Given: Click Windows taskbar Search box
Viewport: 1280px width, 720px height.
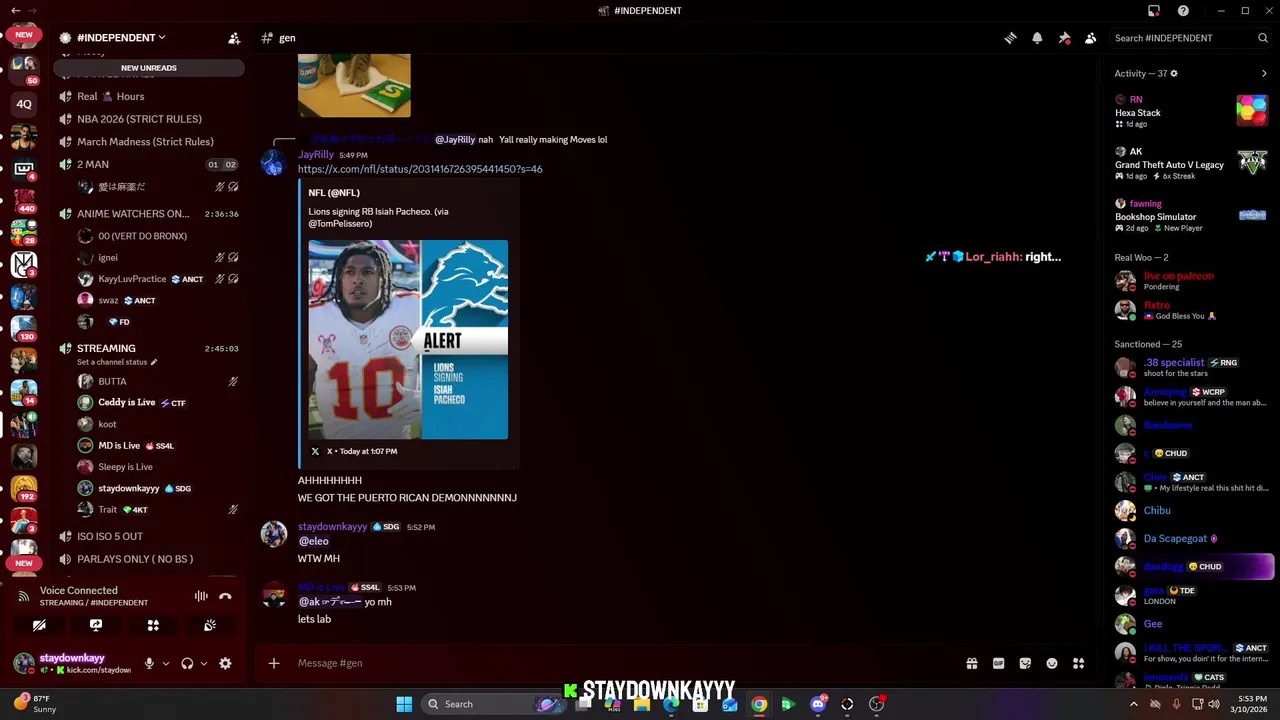Looking at the screenshot, I should (495, 704).
